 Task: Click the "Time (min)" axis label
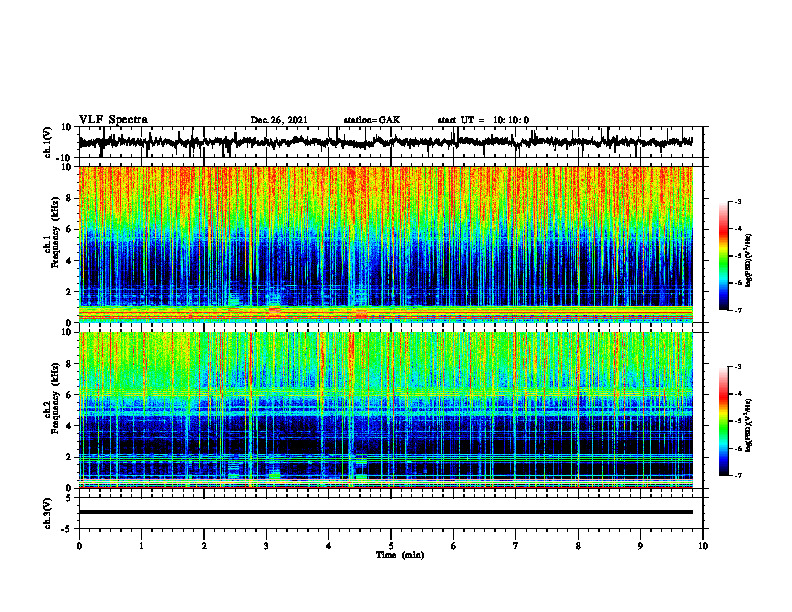[400, 555]
